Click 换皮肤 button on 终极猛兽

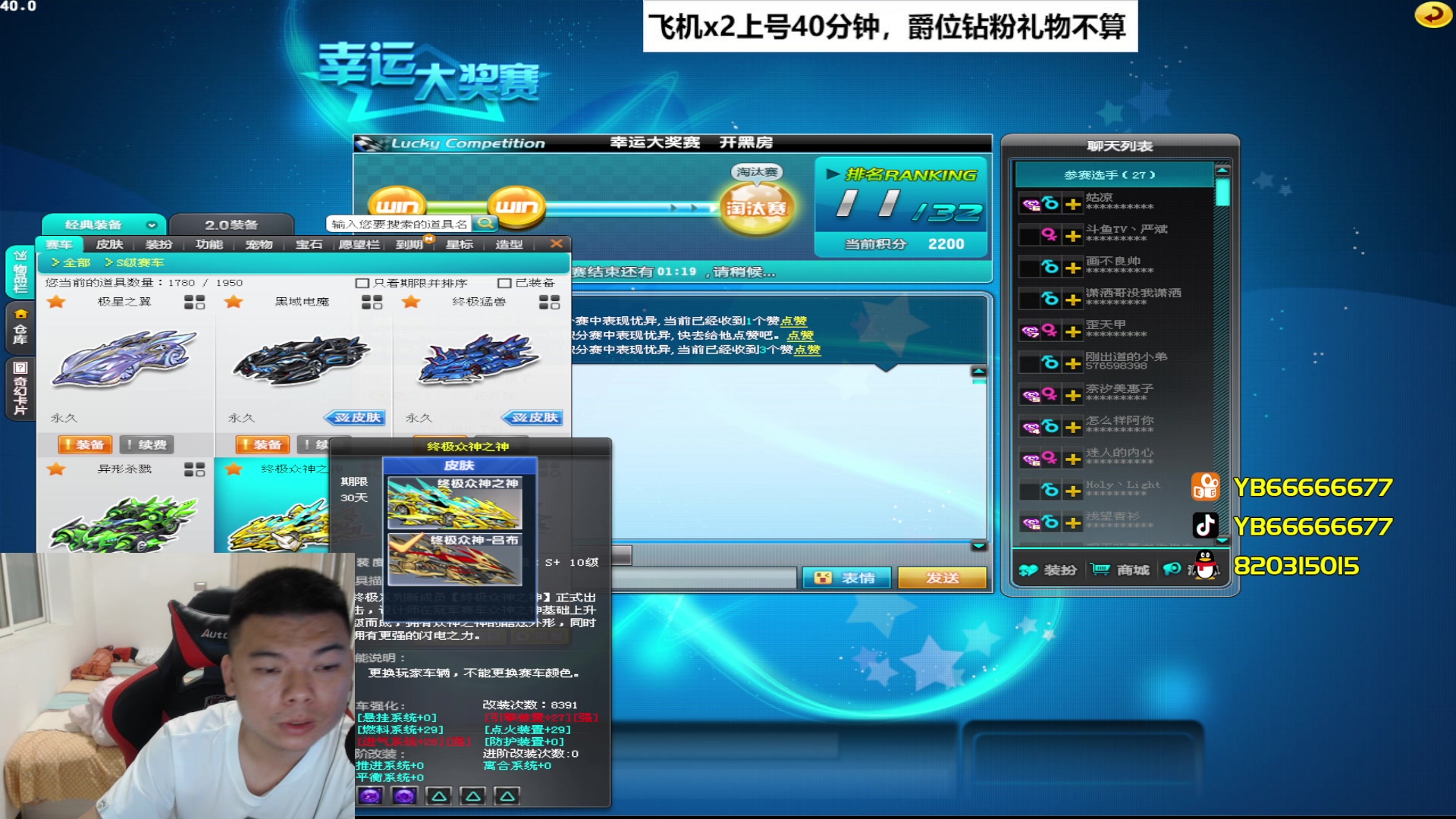pos(532,418)
